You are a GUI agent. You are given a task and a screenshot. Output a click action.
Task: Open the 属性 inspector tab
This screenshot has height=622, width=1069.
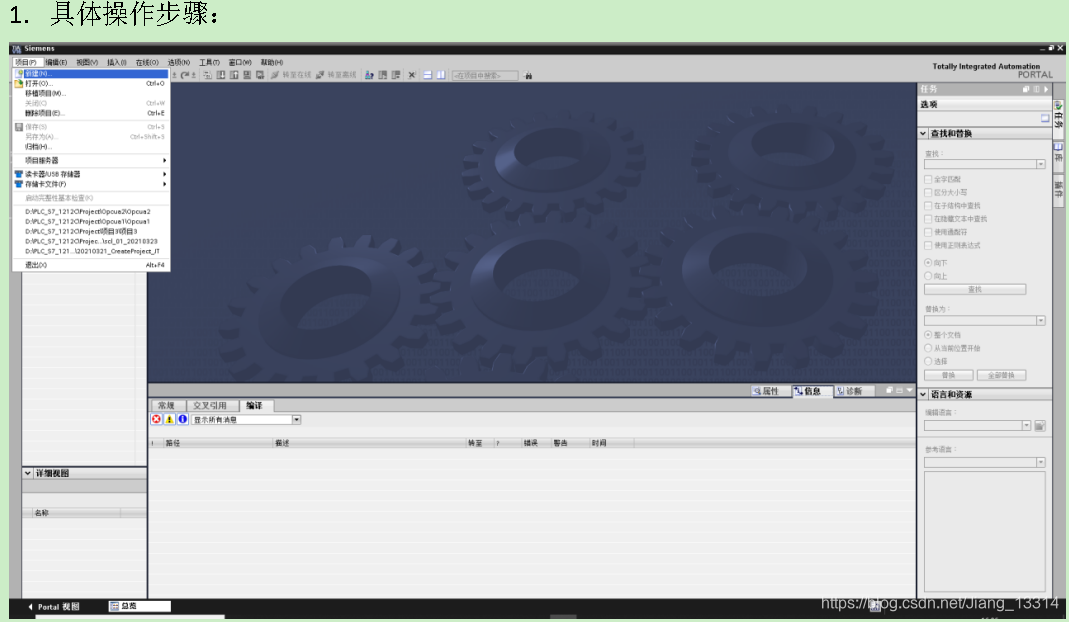(x=770, y=391)
